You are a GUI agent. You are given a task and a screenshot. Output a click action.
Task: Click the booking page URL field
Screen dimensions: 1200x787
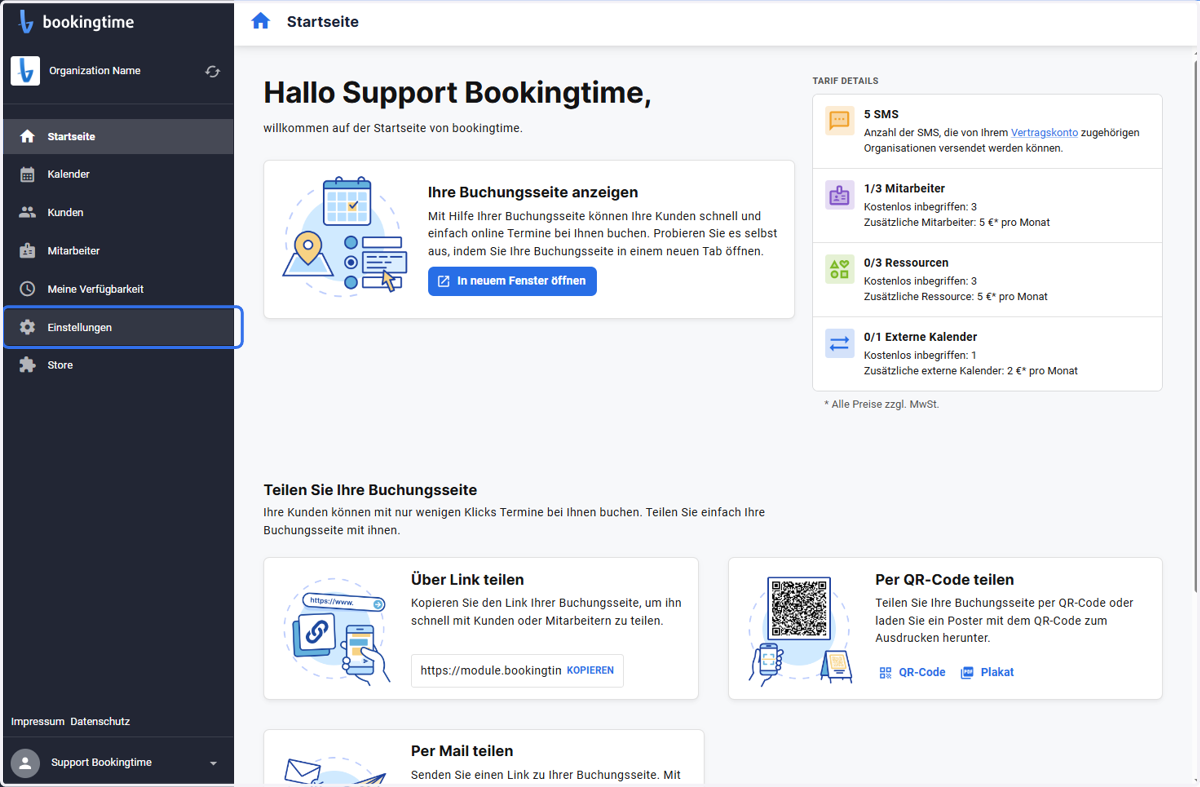(490, 670)
